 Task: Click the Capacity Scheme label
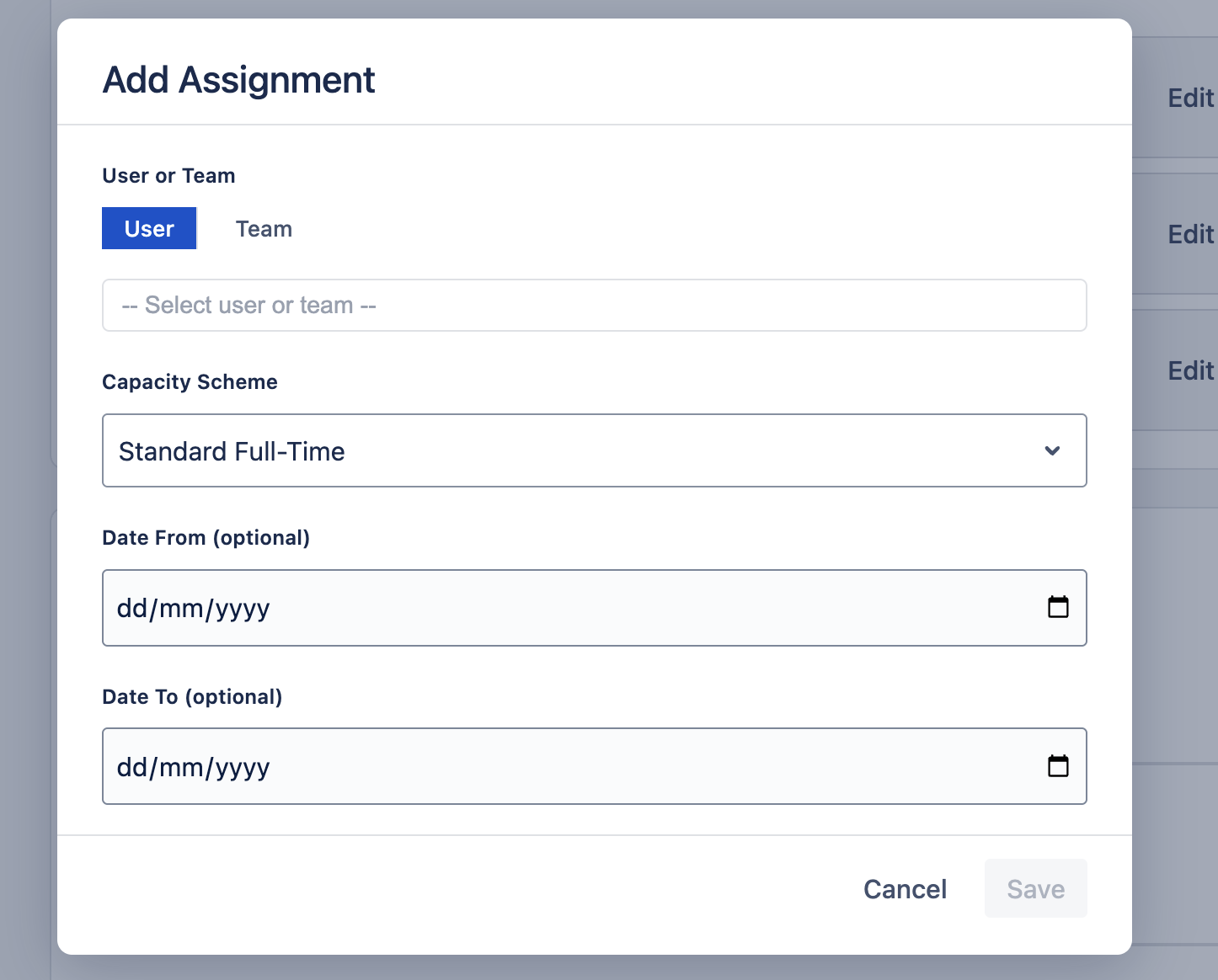click(190, 381)
